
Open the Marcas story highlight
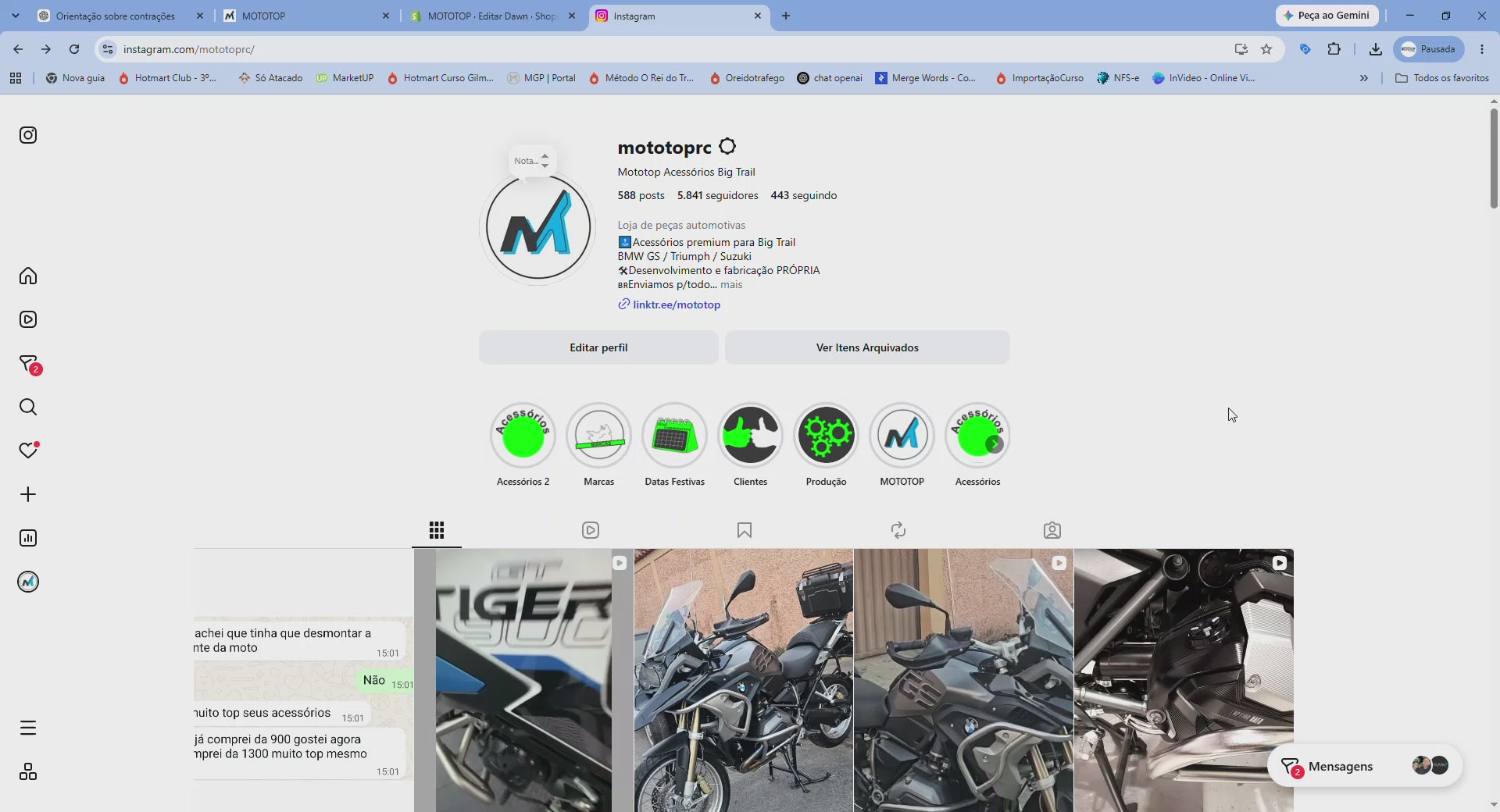tap(599, 436)
